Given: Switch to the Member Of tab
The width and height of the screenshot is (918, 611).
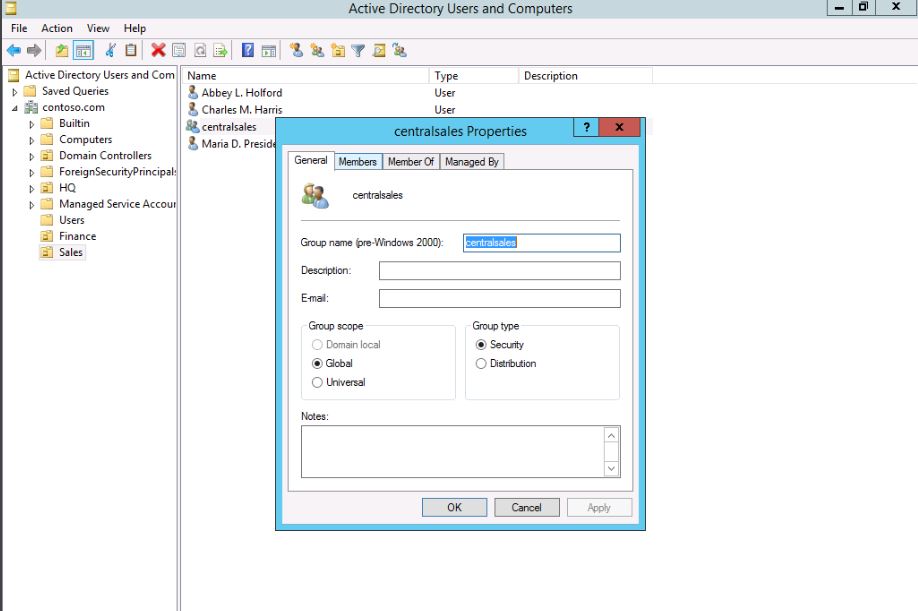Looking at the screenshot, I should 411,162.
